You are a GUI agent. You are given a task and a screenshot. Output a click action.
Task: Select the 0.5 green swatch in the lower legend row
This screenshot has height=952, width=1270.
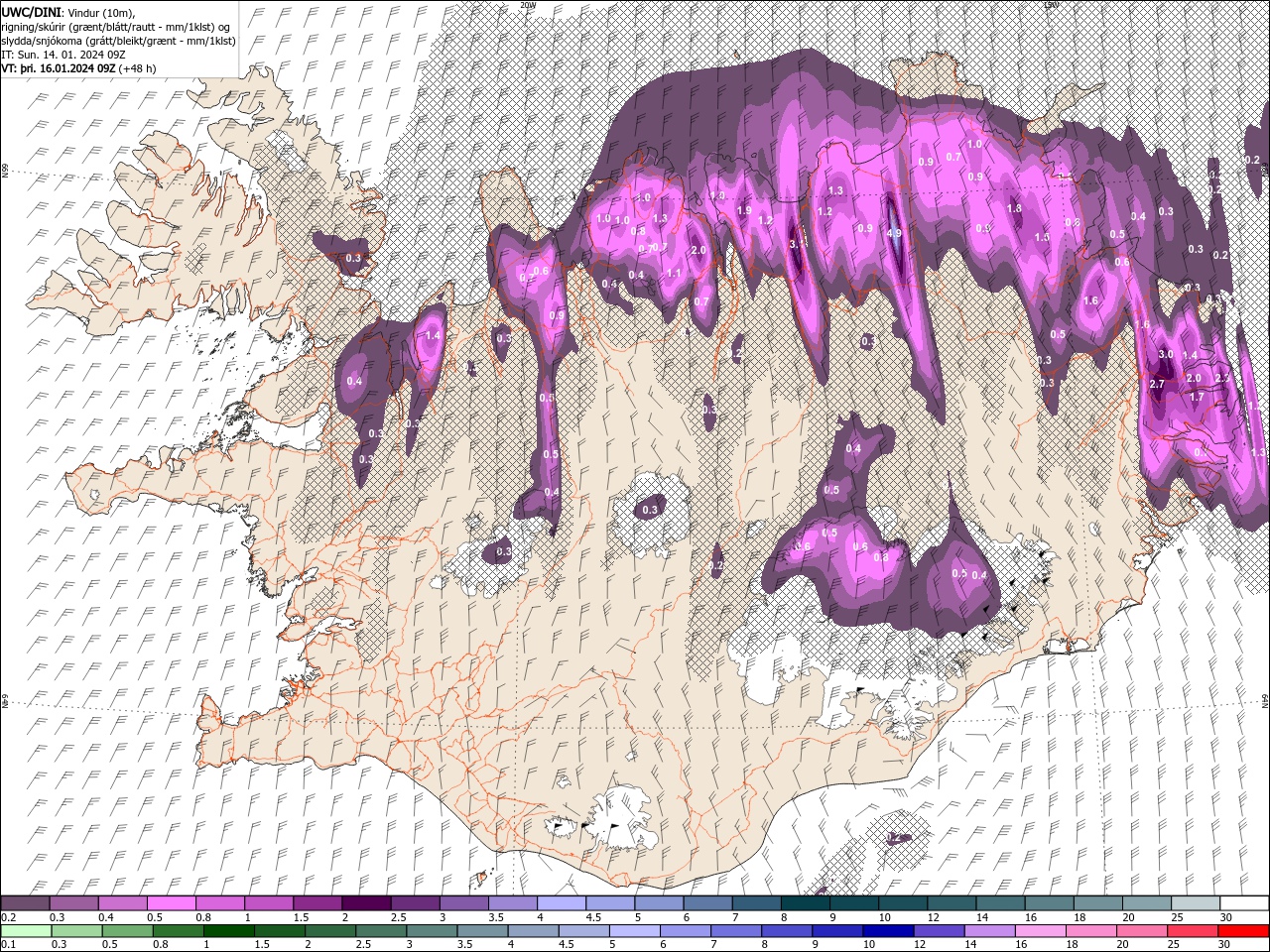128,931
